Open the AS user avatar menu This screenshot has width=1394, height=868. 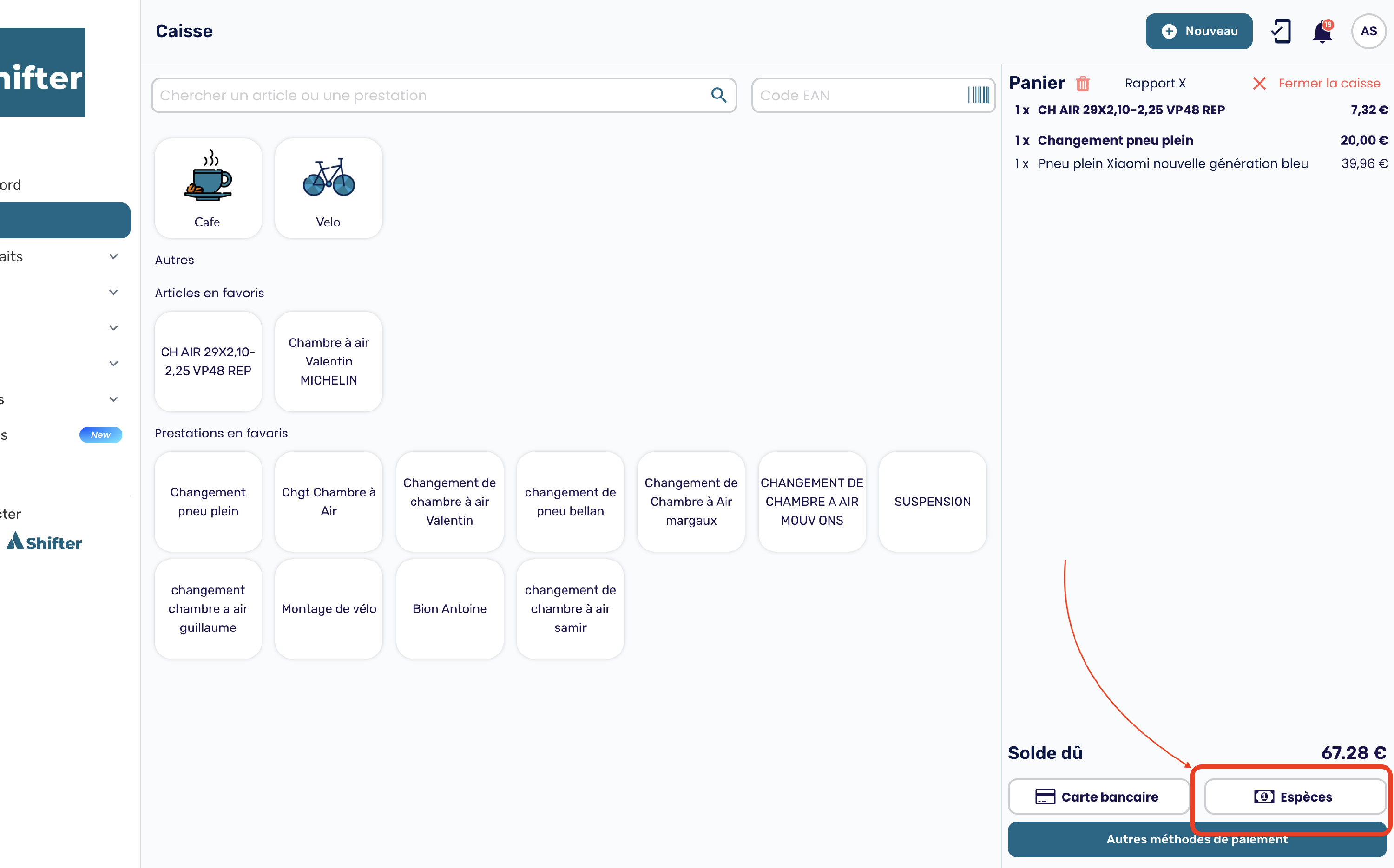coord(1368,31)
